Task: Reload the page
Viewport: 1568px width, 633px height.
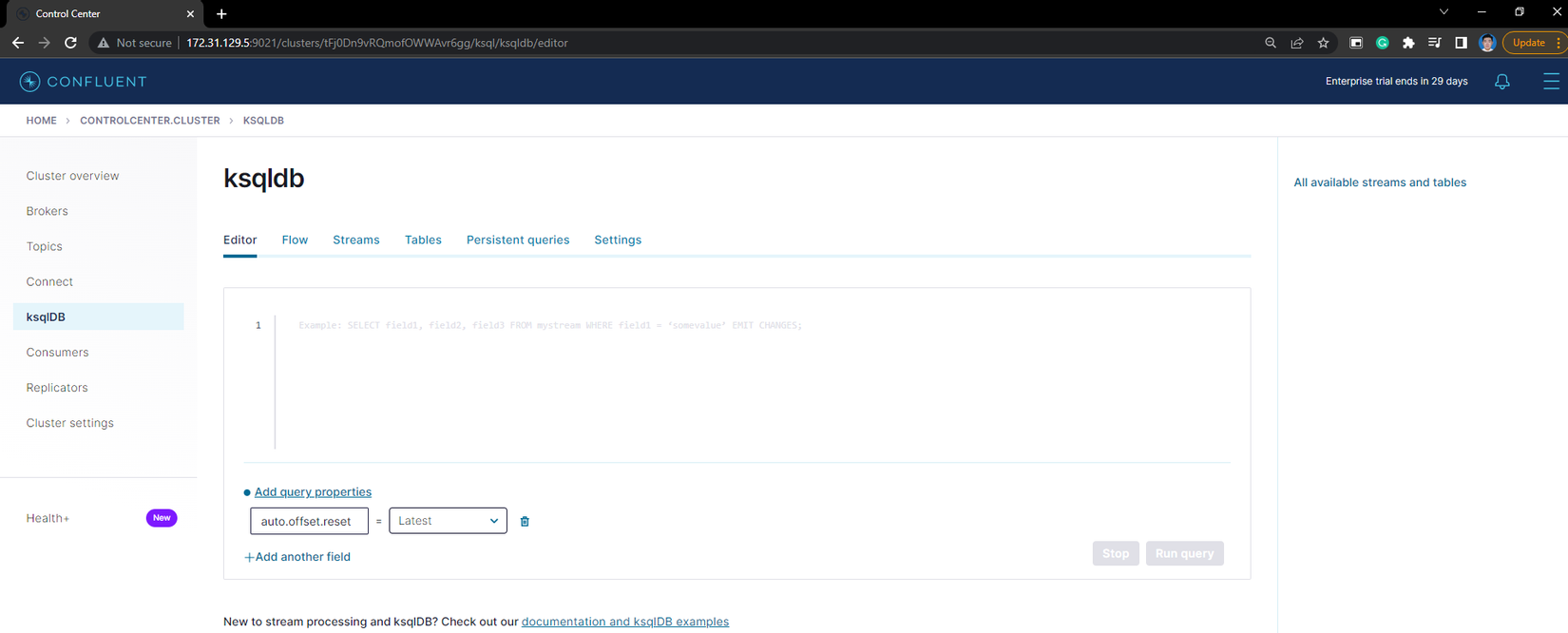Action: click(x=70, y=43)
